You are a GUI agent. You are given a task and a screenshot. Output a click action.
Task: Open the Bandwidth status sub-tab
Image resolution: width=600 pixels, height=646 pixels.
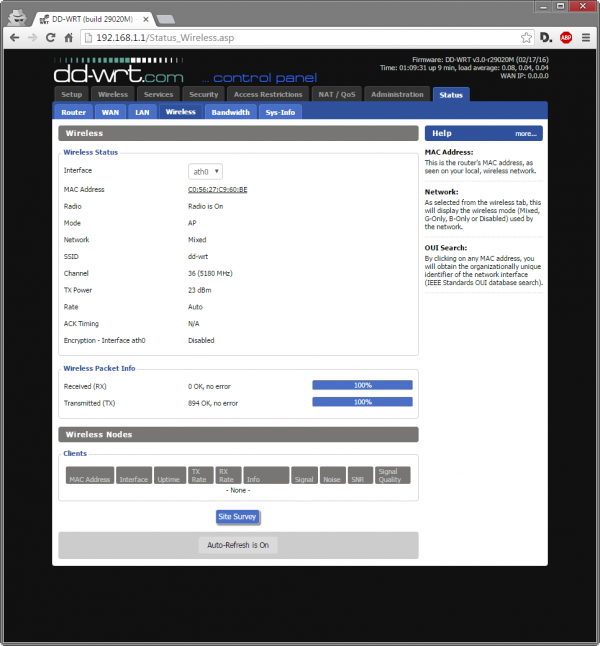pyautogui.click(x=230, y=112)
